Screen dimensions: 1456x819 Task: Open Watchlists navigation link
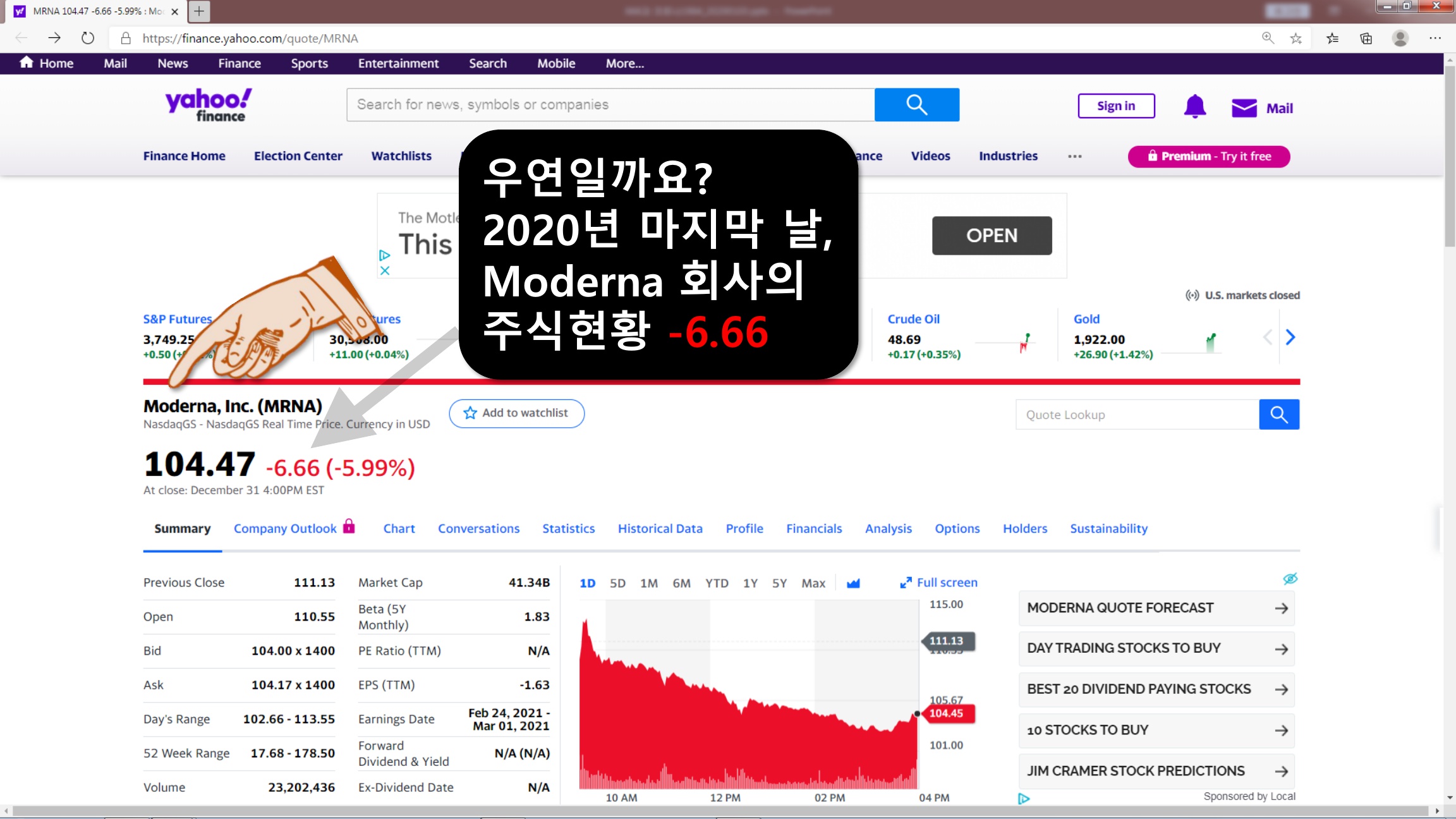401,156
